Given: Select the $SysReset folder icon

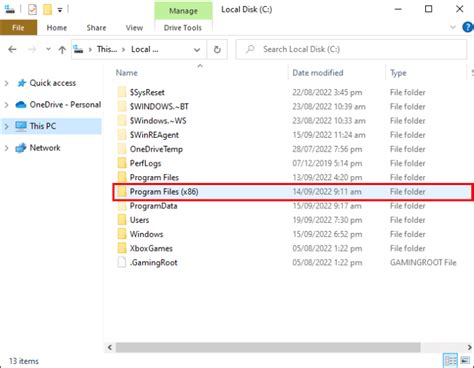Looking at the screenshot, I should (122, 92).
